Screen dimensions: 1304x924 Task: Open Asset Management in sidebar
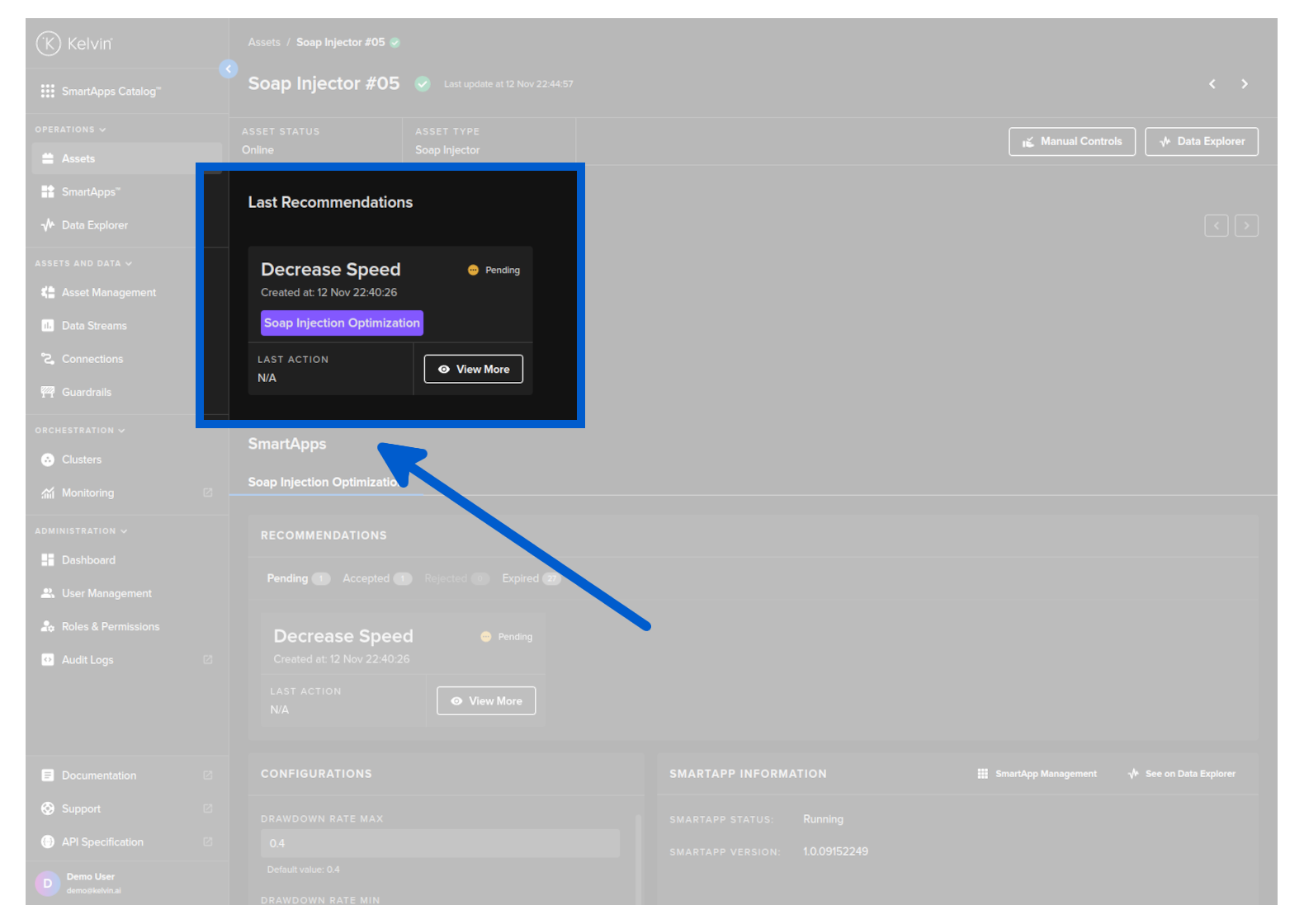click(108, 293)
